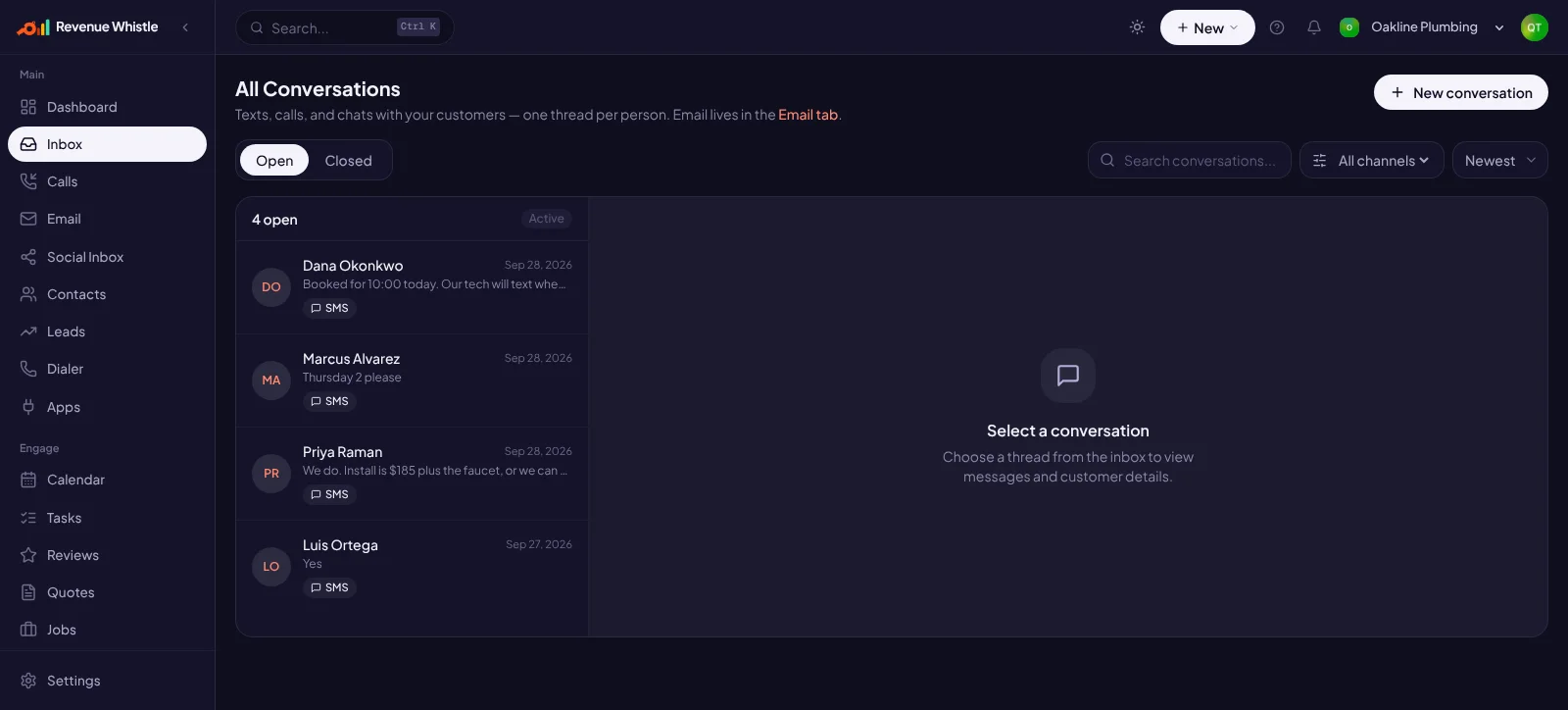The height and width of the screenshot is (710, 1568).
Task: Select the Open tab
Action: click(x=274, y=160)
